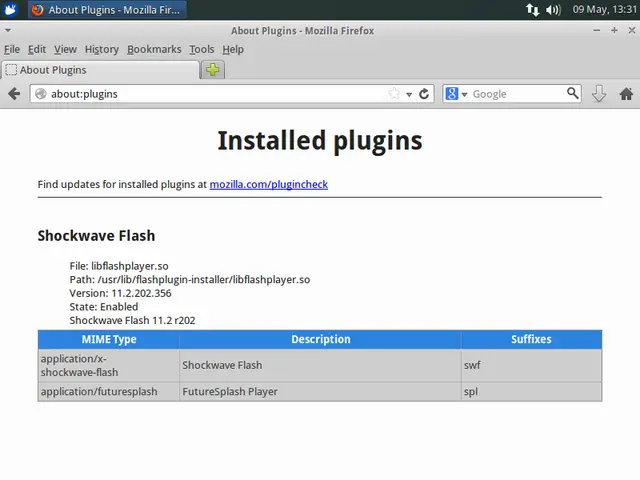Click the site identity globe icon
Viewport: 640px width, 480px height.
[x=40, y=94]
